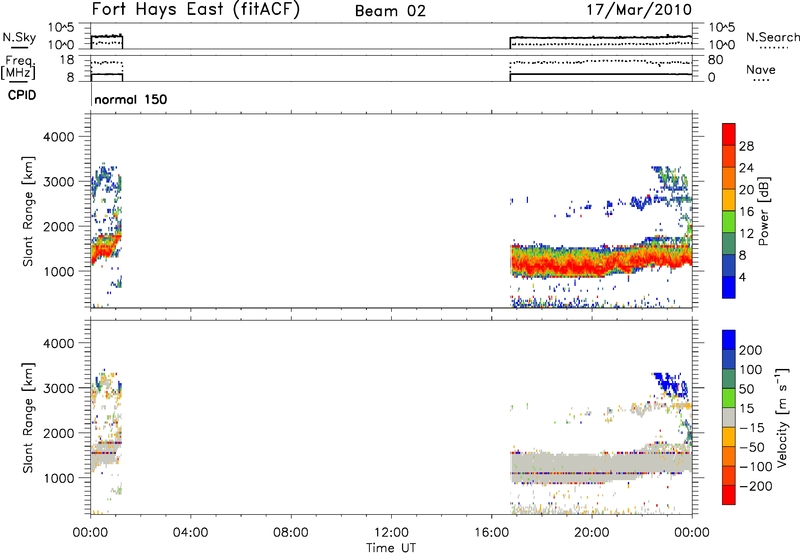Click '1000' on velocity panel range axis

tap(59, 478)
